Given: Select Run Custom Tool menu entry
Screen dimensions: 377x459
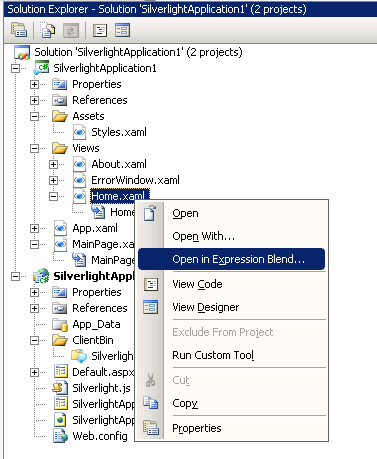Looking at the screenshot, I should (x=231, y=355).
